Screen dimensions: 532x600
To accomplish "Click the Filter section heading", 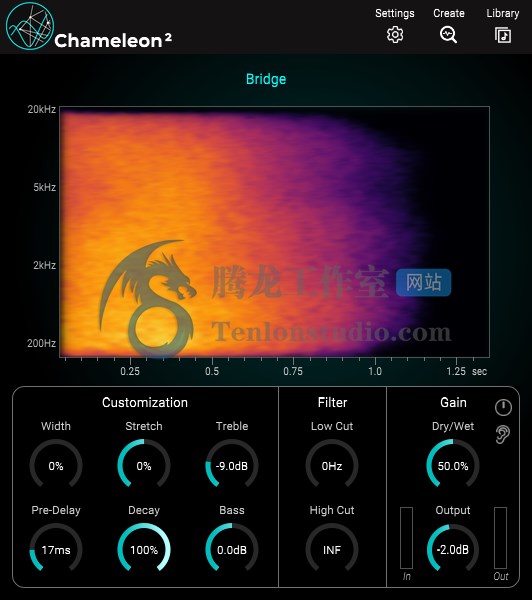I will [x=332, y=403].
